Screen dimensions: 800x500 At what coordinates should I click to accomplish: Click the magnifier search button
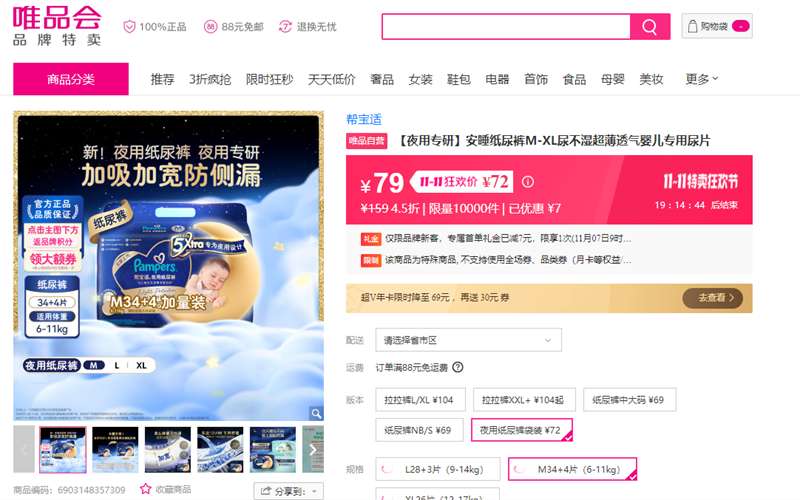point(650,27)
